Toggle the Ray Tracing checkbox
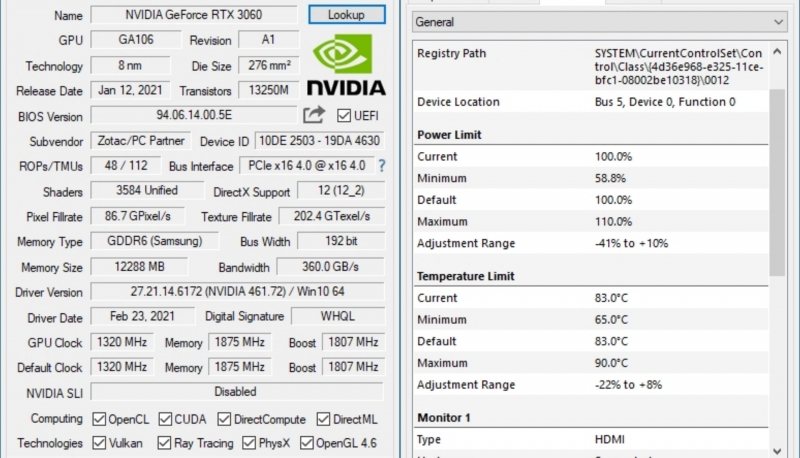This screenshot has height=458, width=800. [164, 443]
